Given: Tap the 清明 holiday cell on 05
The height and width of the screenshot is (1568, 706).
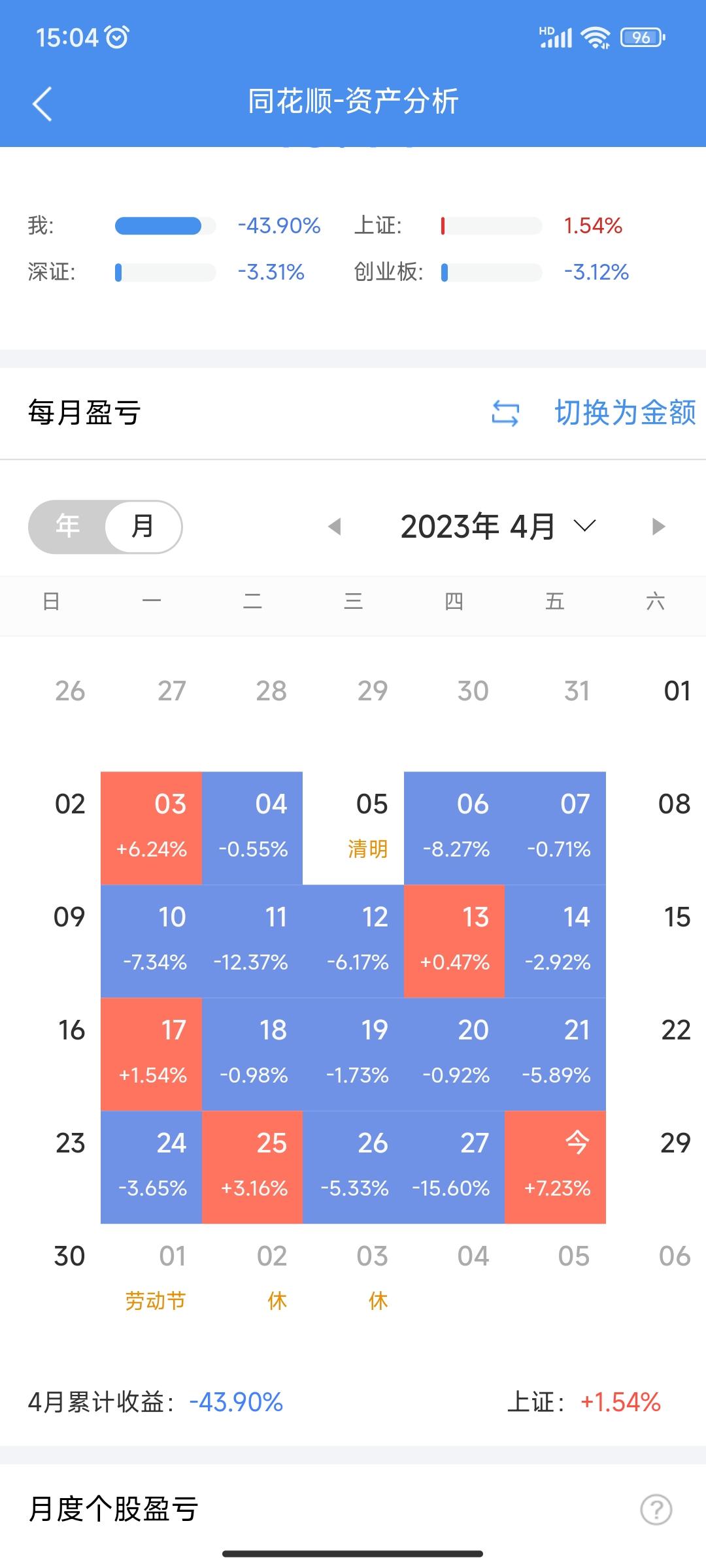Looking at the screenshot, I should [354, 828].
